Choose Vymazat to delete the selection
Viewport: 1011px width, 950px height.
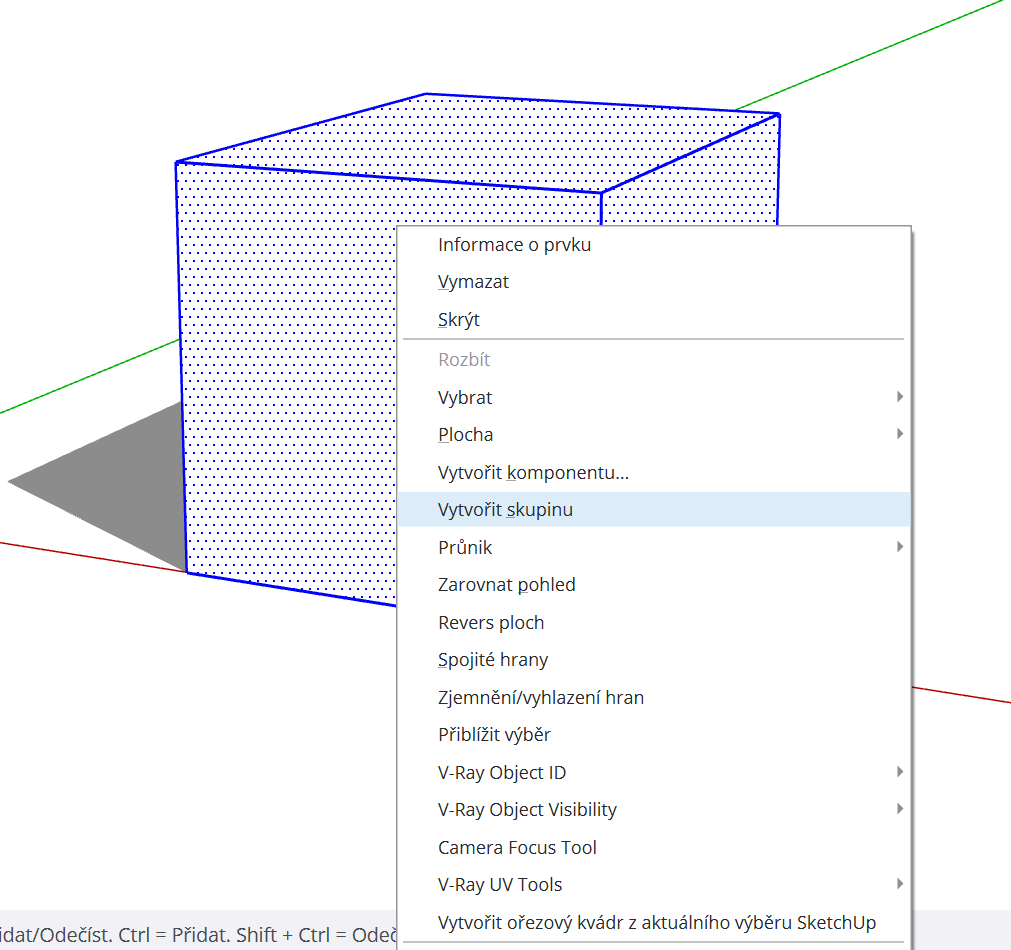coord(473,282)
